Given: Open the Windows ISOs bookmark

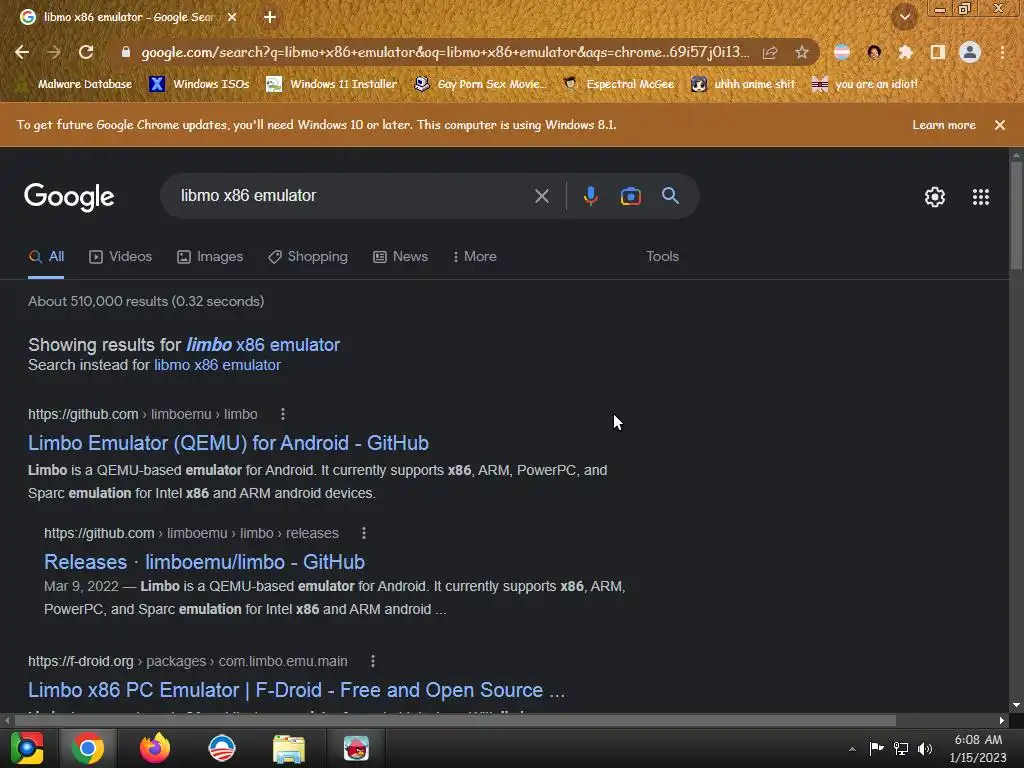Looking at the screenshot, I should [199, 84].
